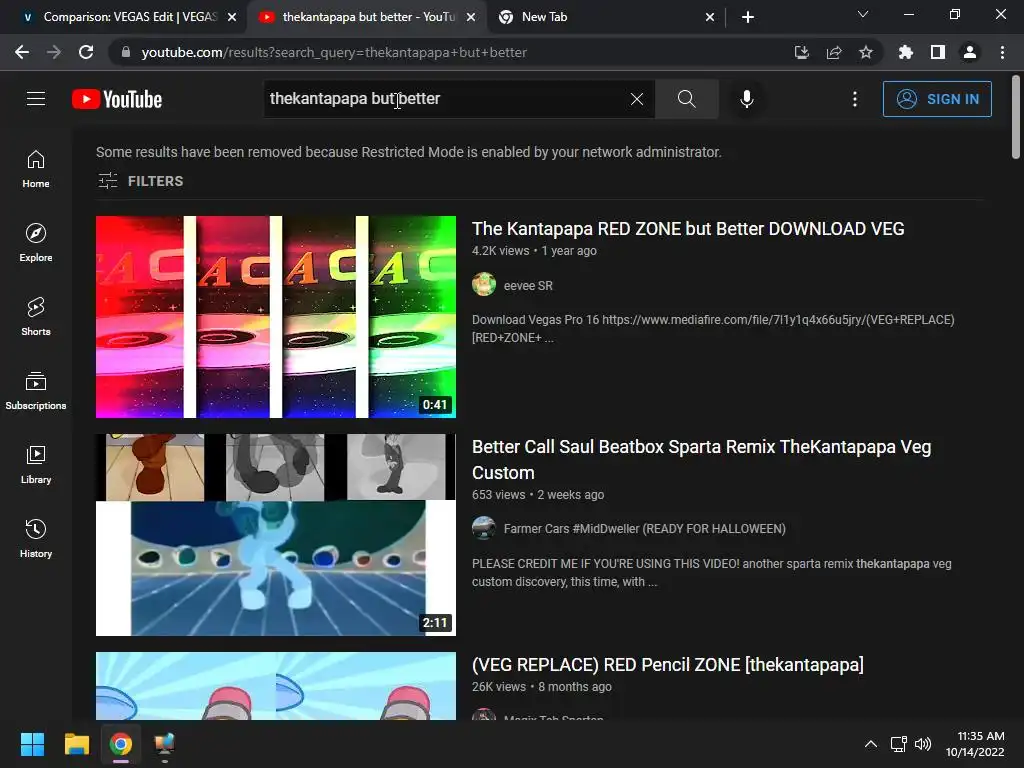Open the site info lock icon
This screenshot has height=768, width=1024.
pos(126,52)
